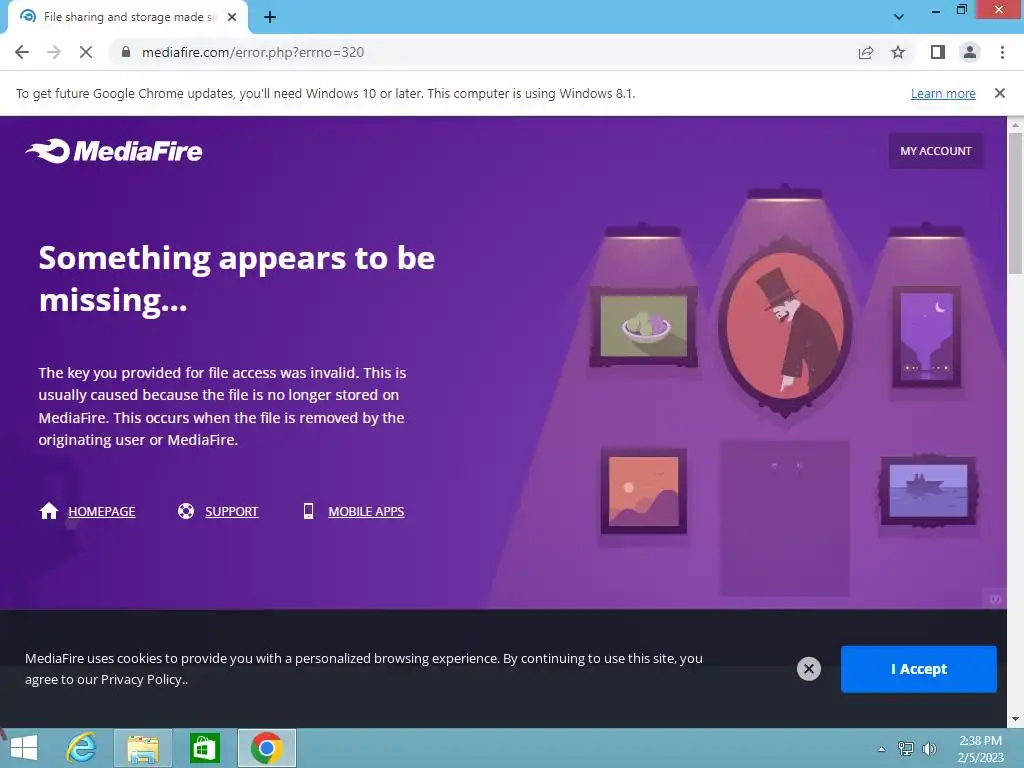Screen dimensions: 1024x768
Task: Open the Chrome profile avatar
Action: pyautogui.click(x=970, y=52)
